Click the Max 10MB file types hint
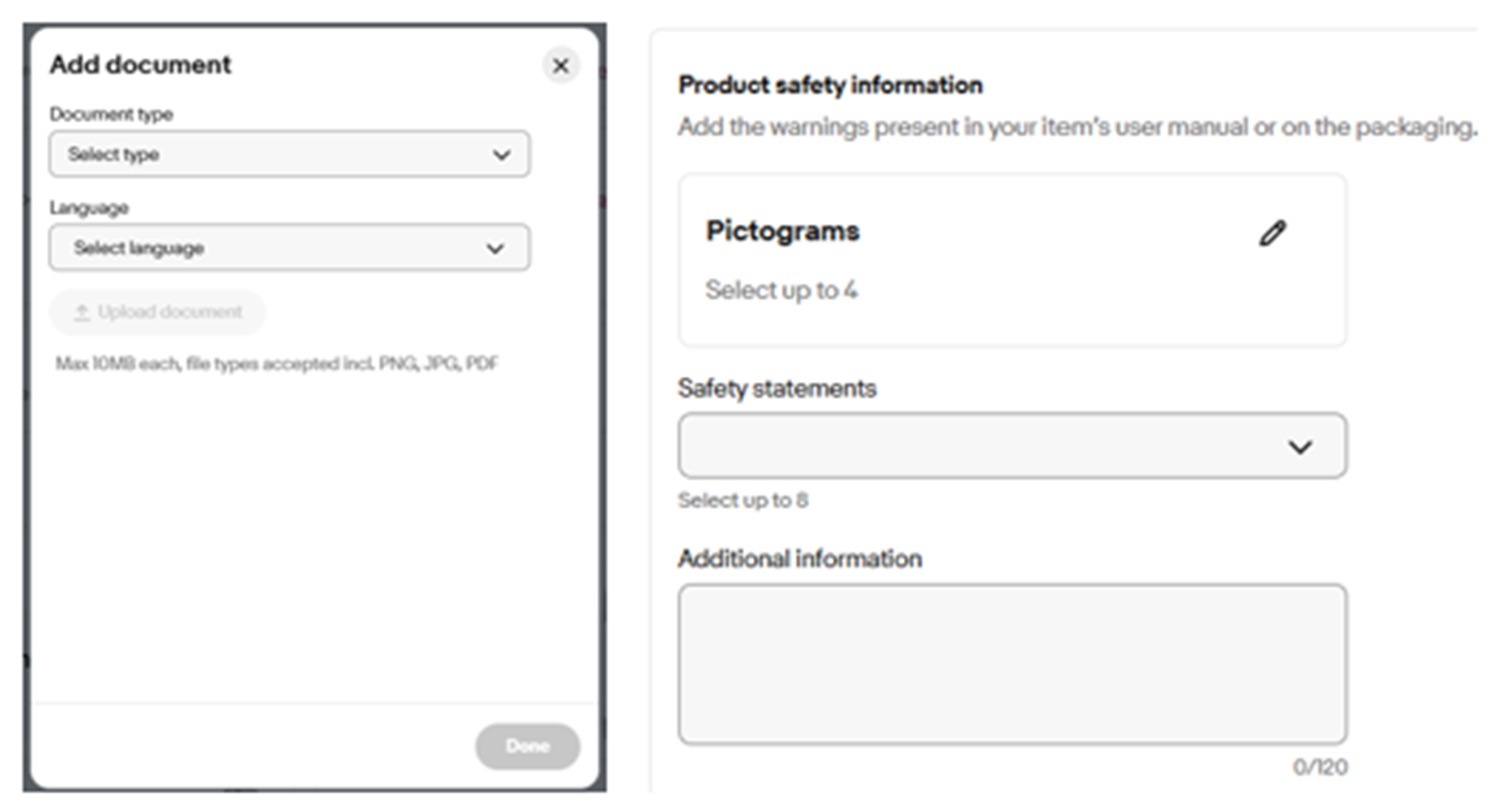Image resolution: width=1503 pixels, height=812 pixels. click(276, 363)
